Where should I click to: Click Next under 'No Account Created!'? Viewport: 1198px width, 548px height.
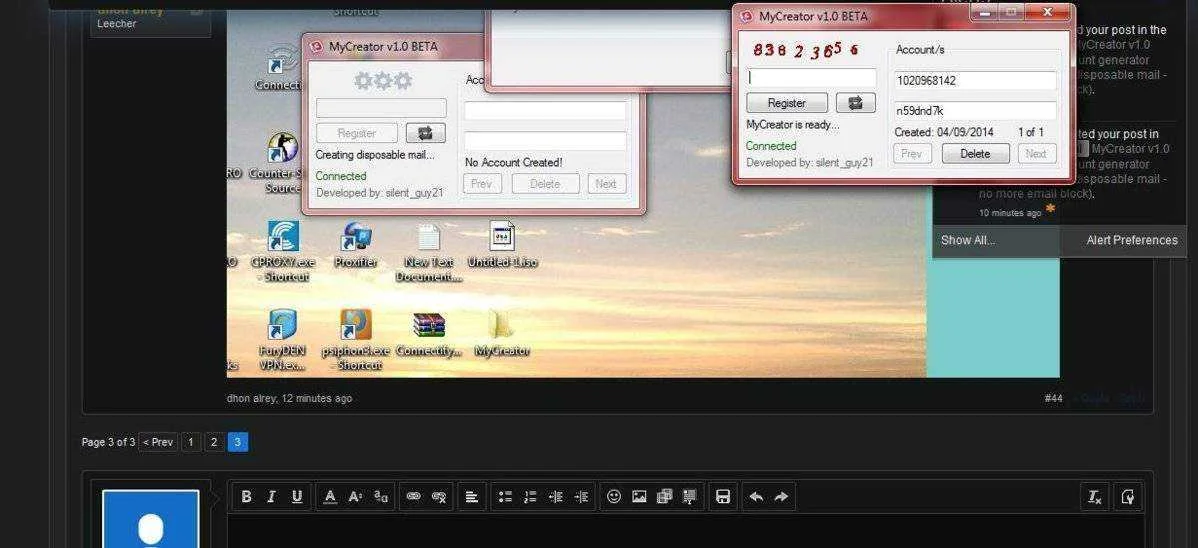pos(607,183)
